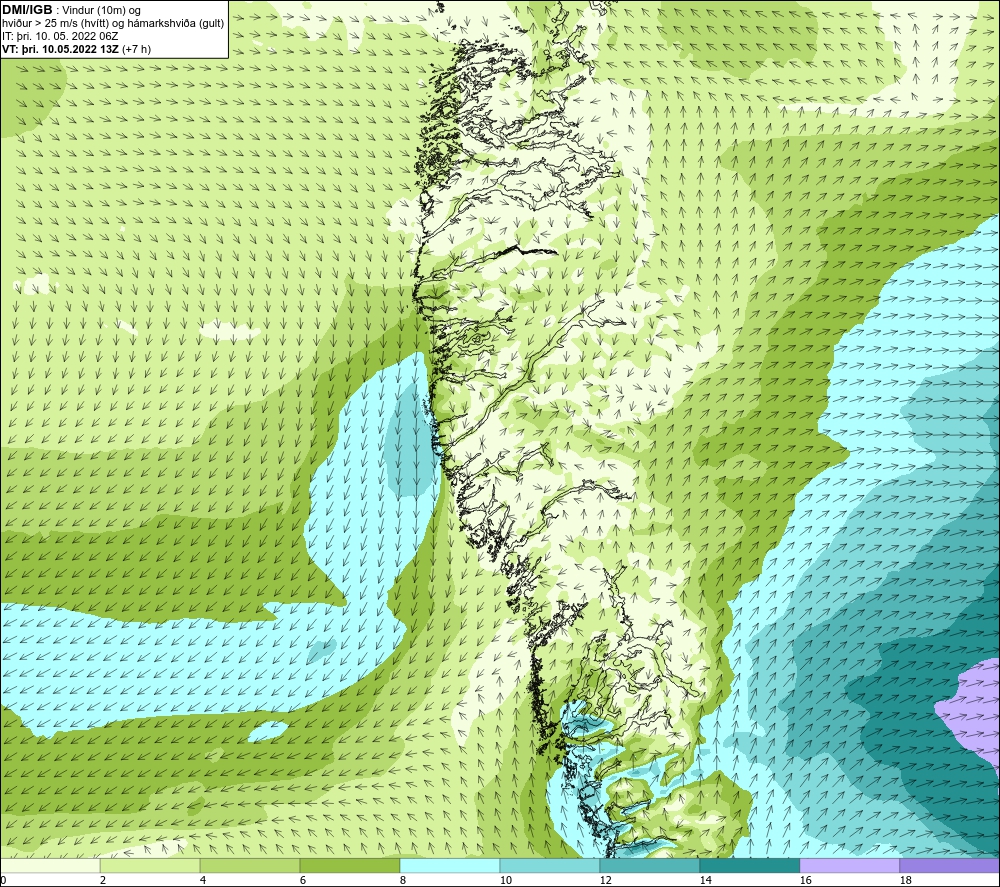
Task: Click scale label '8' under the color bar
Action: click(402, 881)
